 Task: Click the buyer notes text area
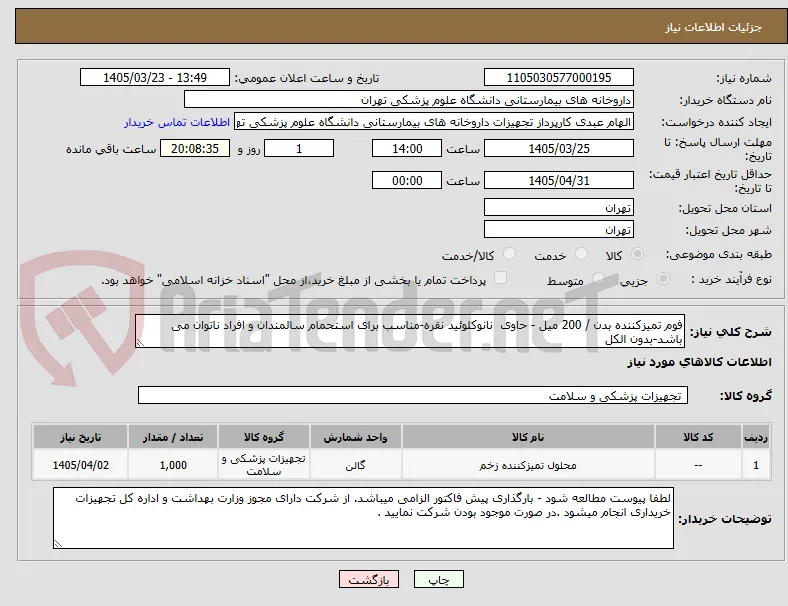363,518
